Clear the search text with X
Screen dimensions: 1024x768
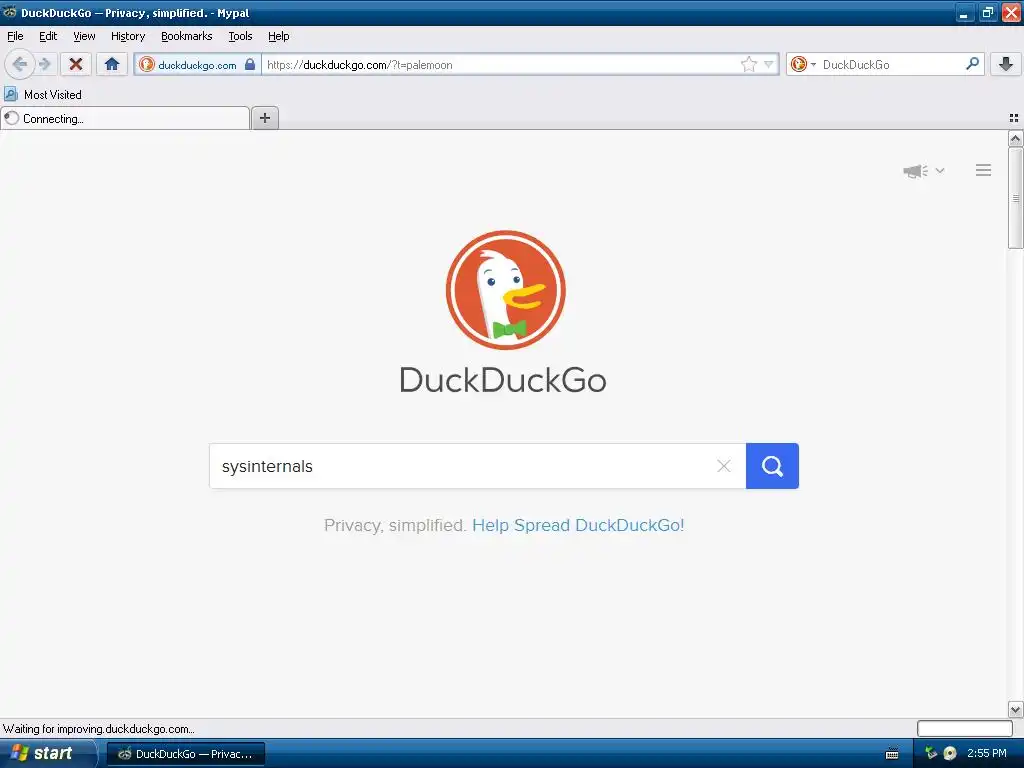point(724,466)
